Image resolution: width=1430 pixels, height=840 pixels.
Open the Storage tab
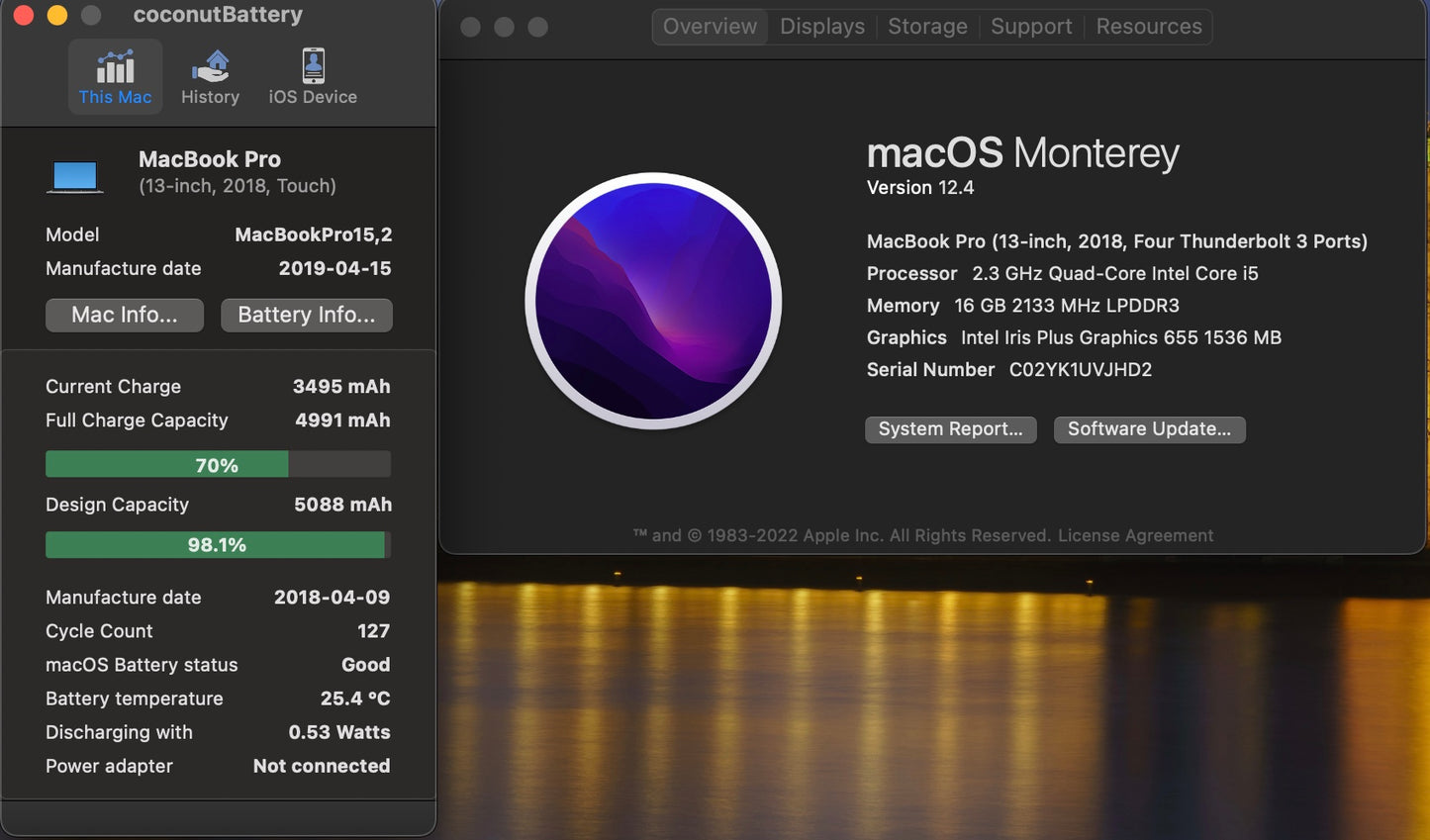tap(927, 26)
